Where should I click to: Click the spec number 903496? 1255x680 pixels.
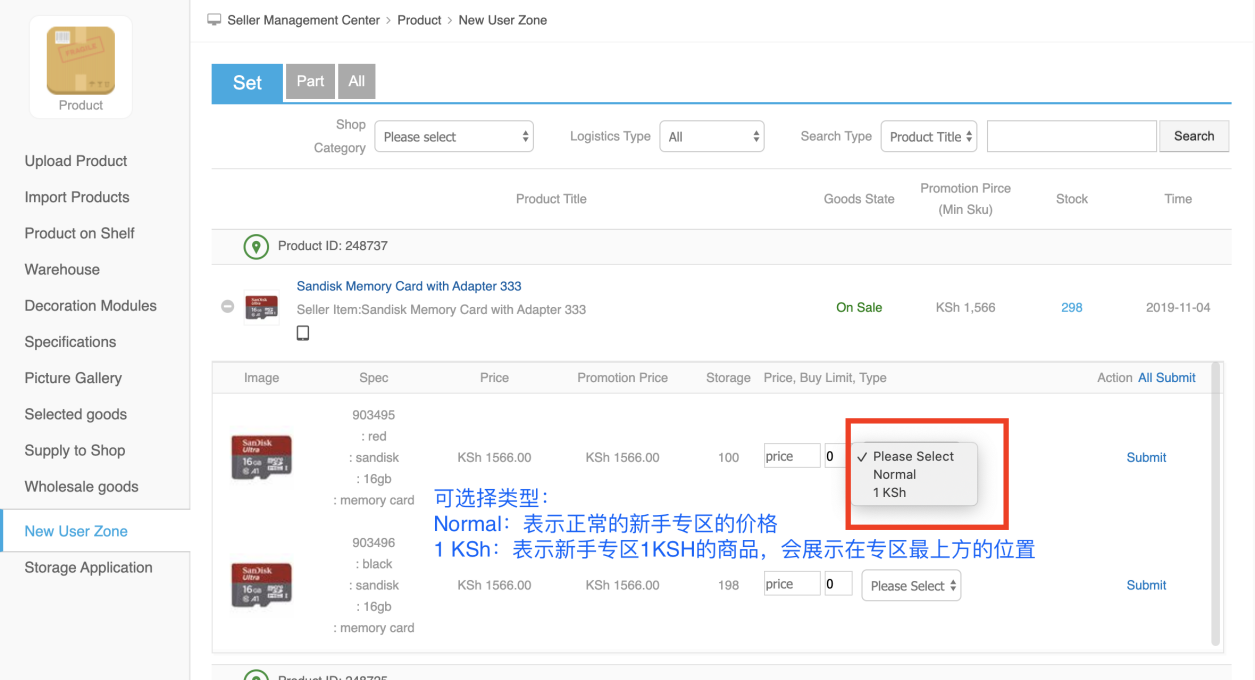coord(374,543)
